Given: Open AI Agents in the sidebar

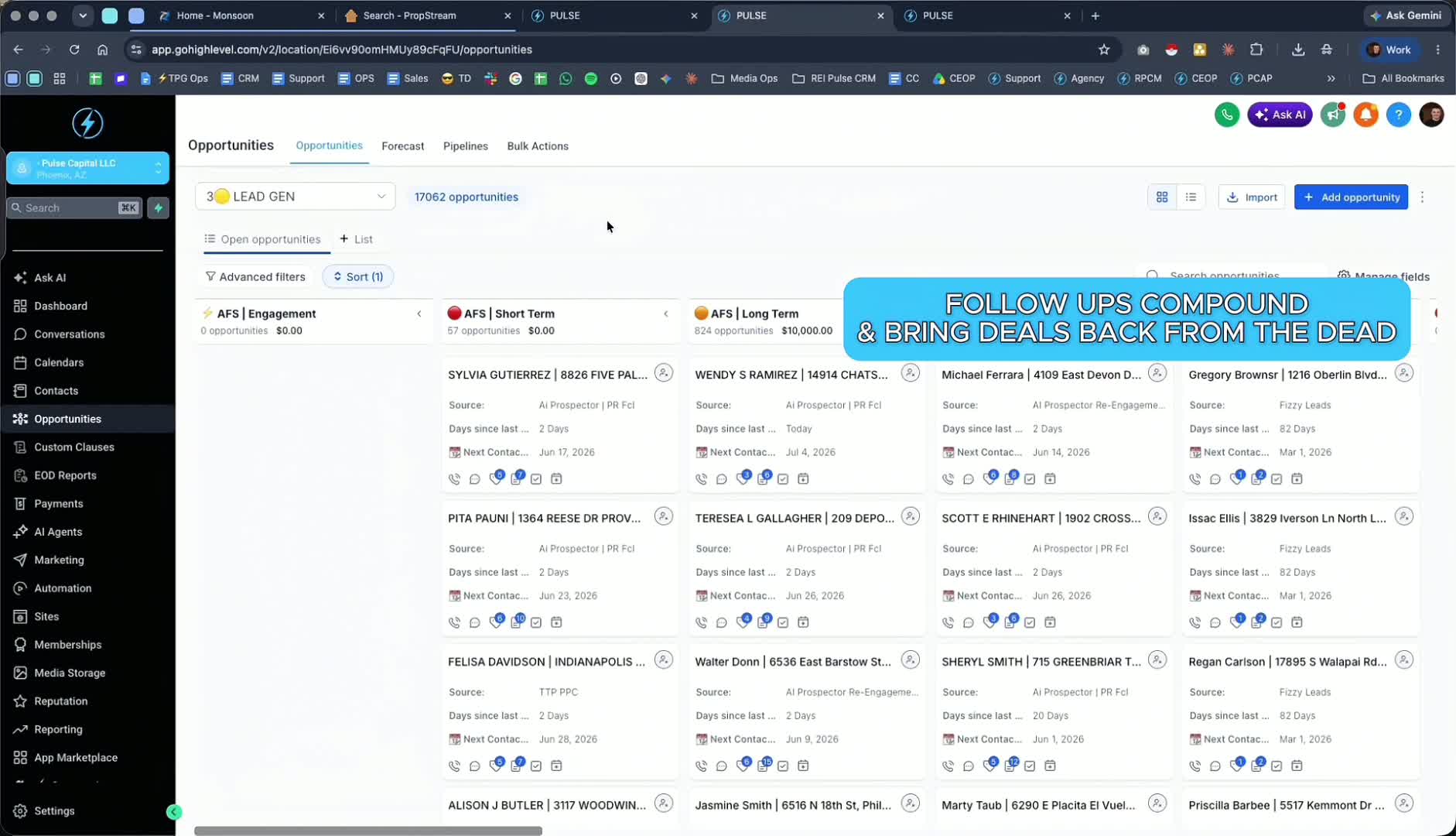Looking at the screenshot, I should click(58, 532).
